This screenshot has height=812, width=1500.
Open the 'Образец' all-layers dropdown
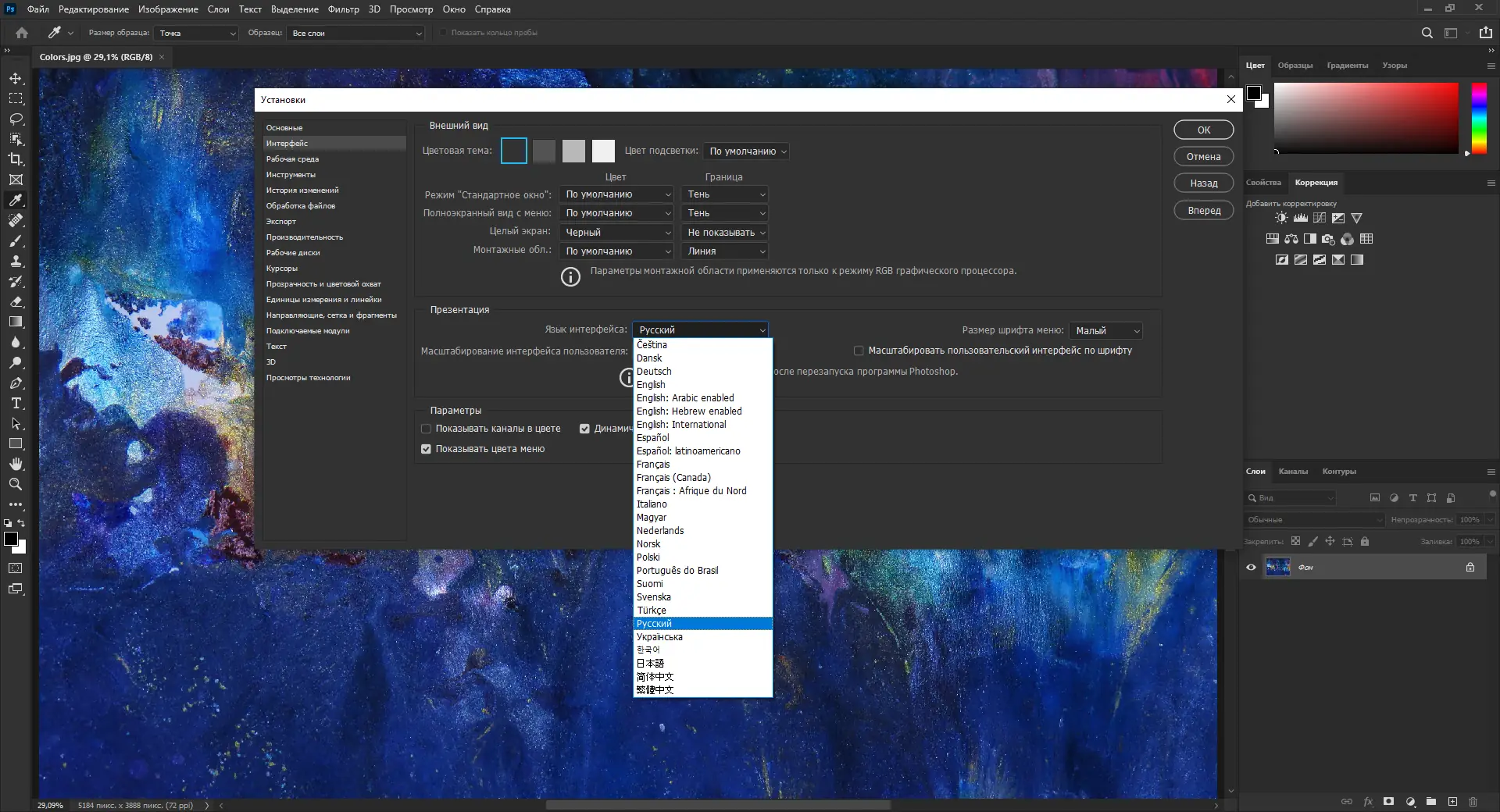pyautogui.click(x=356, y=34)
